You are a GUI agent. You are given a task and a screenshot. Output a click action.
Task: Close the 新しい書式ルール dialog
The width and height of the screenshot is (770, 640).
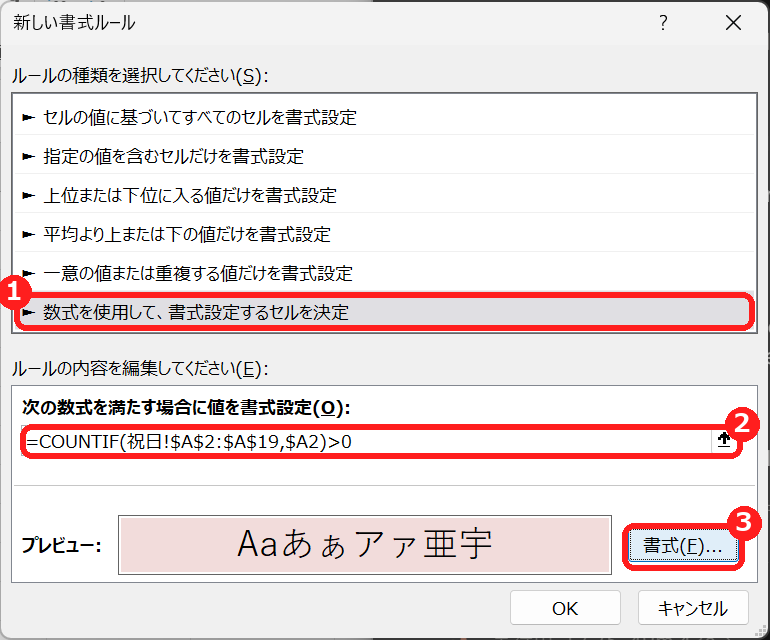[733, 23]
